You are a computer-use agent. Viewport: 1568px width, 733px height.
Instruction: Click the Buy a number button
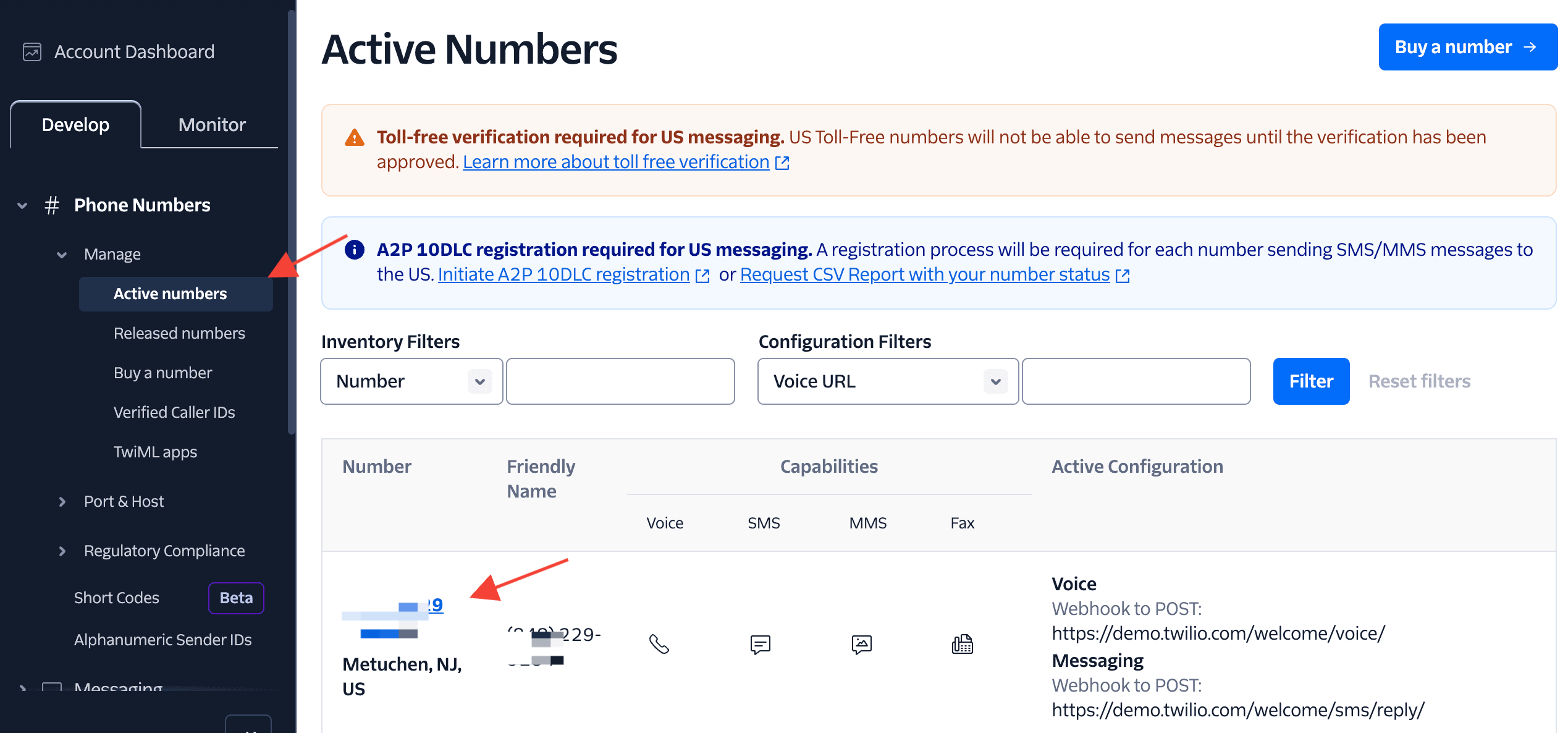coord(1467,47)
